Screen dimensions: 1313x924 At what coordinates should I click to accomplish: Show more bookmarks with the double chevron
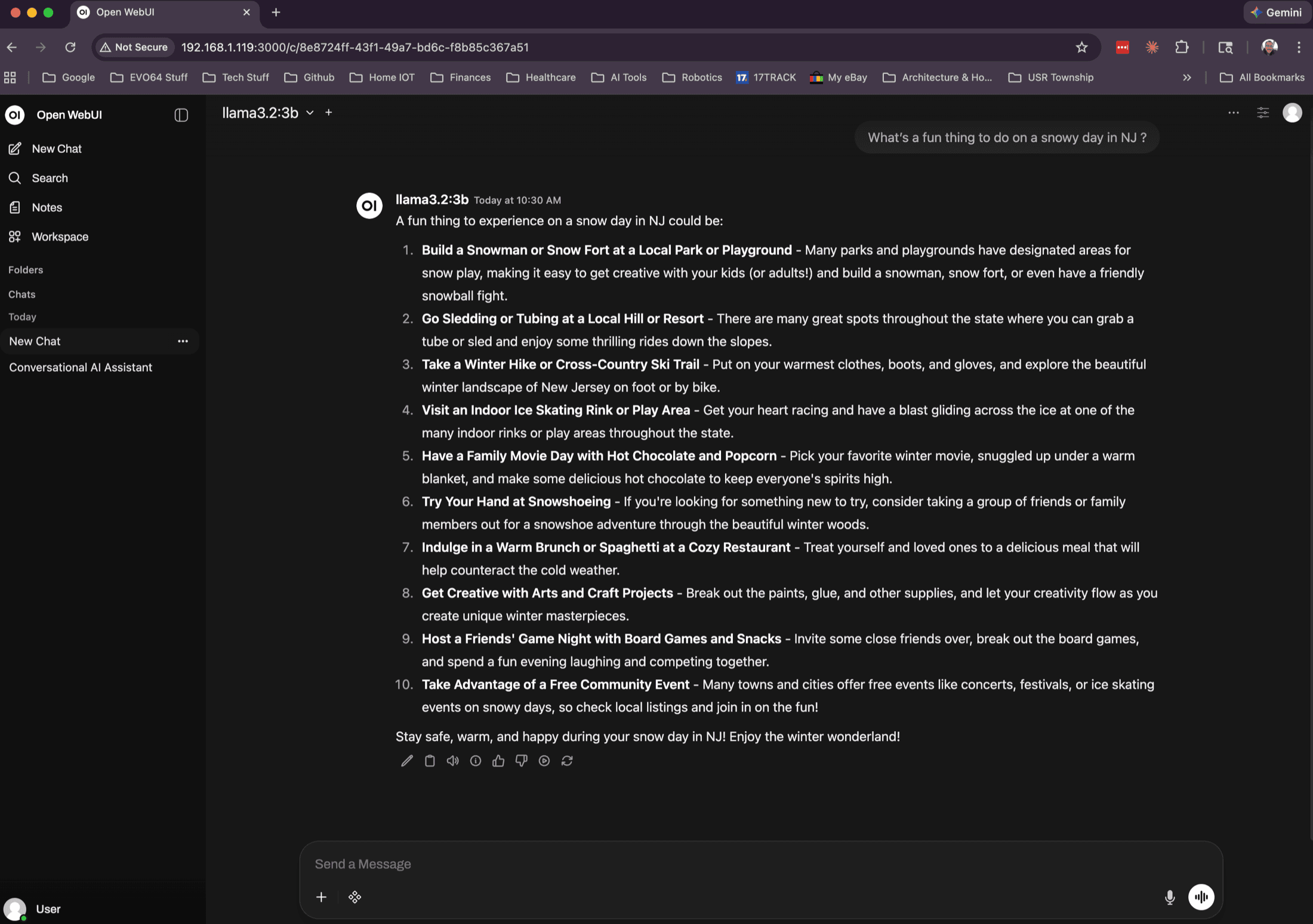click(x=1186, y=77)
